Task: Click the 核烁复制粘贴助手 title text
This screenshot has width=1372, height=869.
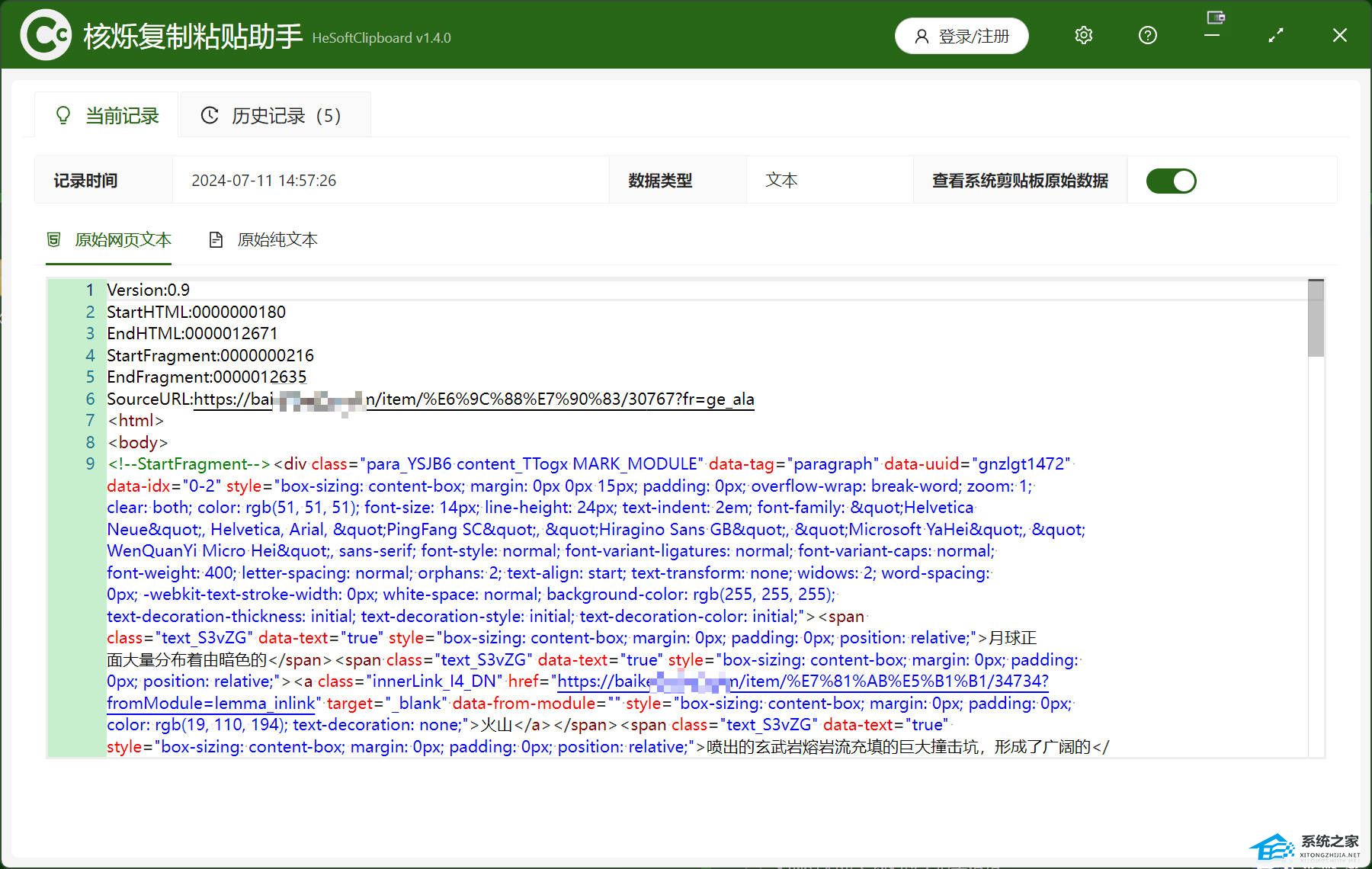Action: click(193, 36)
